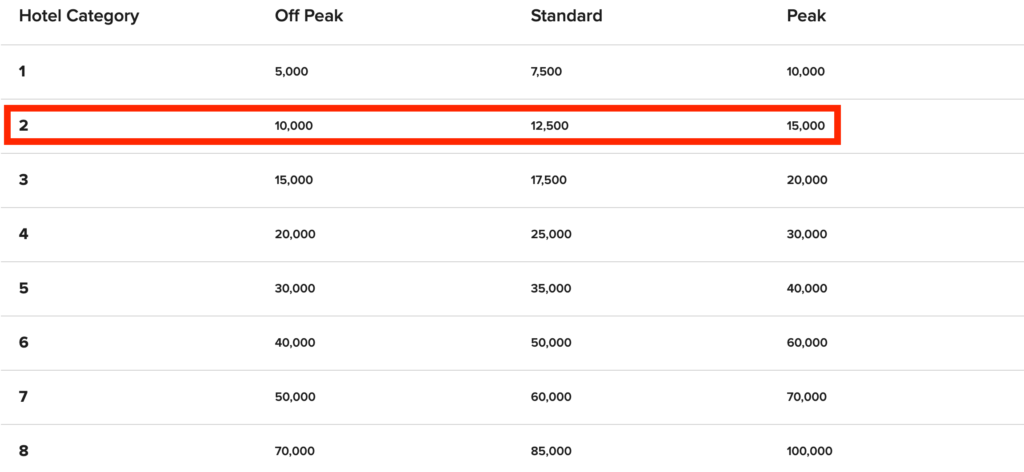This screenshot has height=472, width=1024.
Task: Click the Off Peak column header
Action: pos(309,16)
